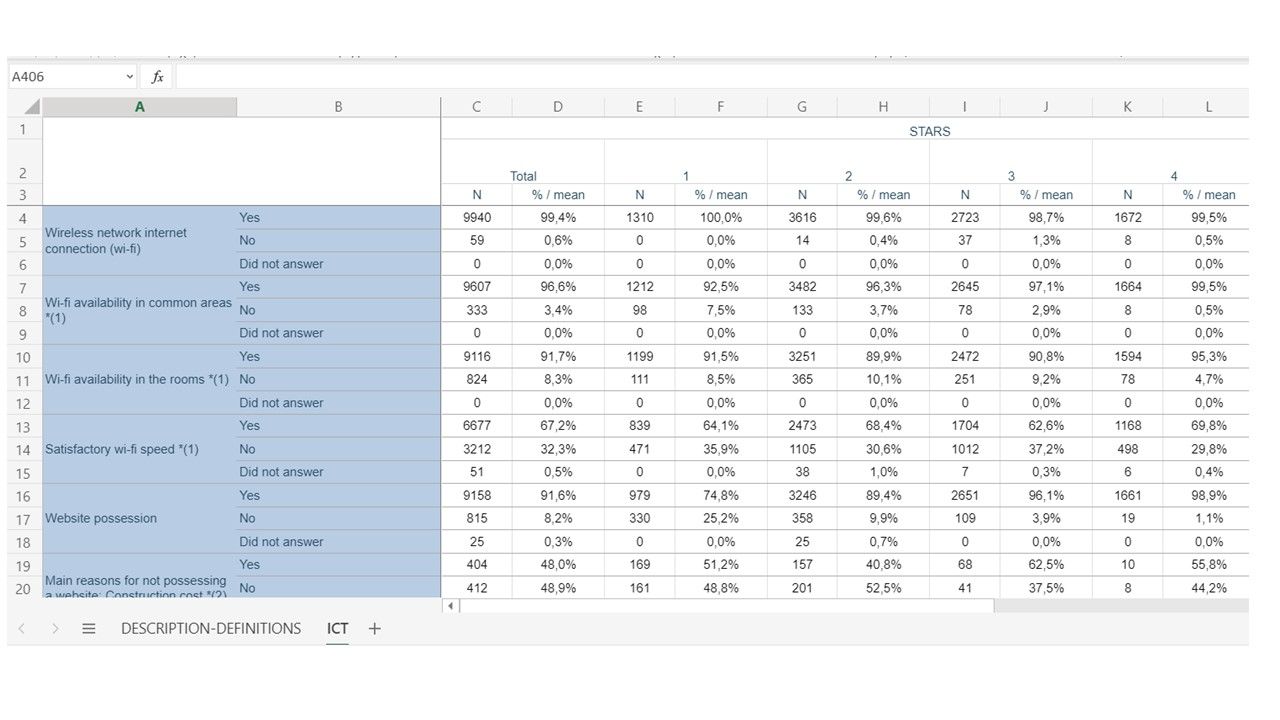Select 'Satisfactory wi-fi speed' cell
The height and width of the screenshot is (720, 1280).
(140, 449)
